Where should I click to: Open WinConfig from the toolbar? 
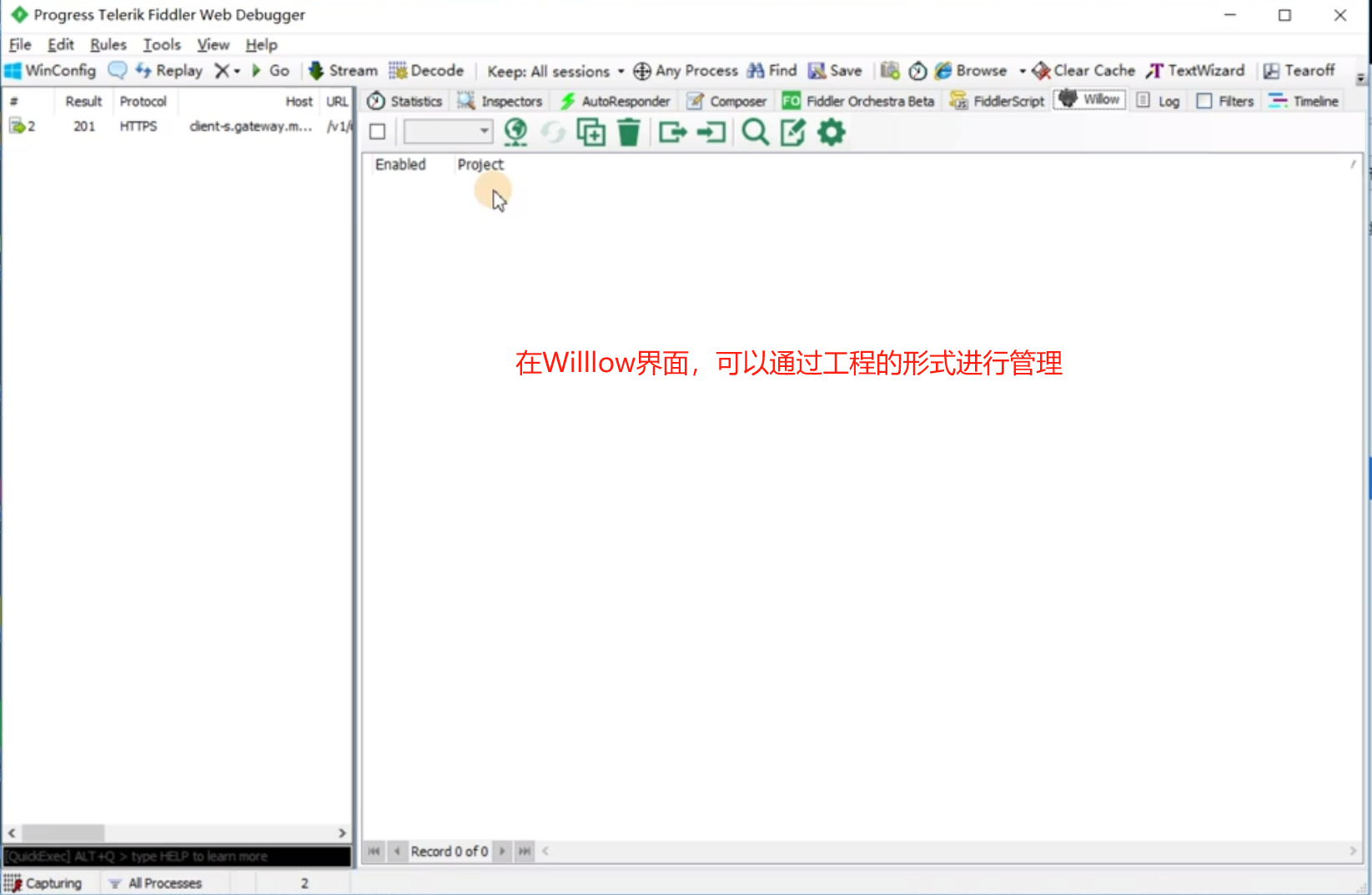[x=50, y=71]
